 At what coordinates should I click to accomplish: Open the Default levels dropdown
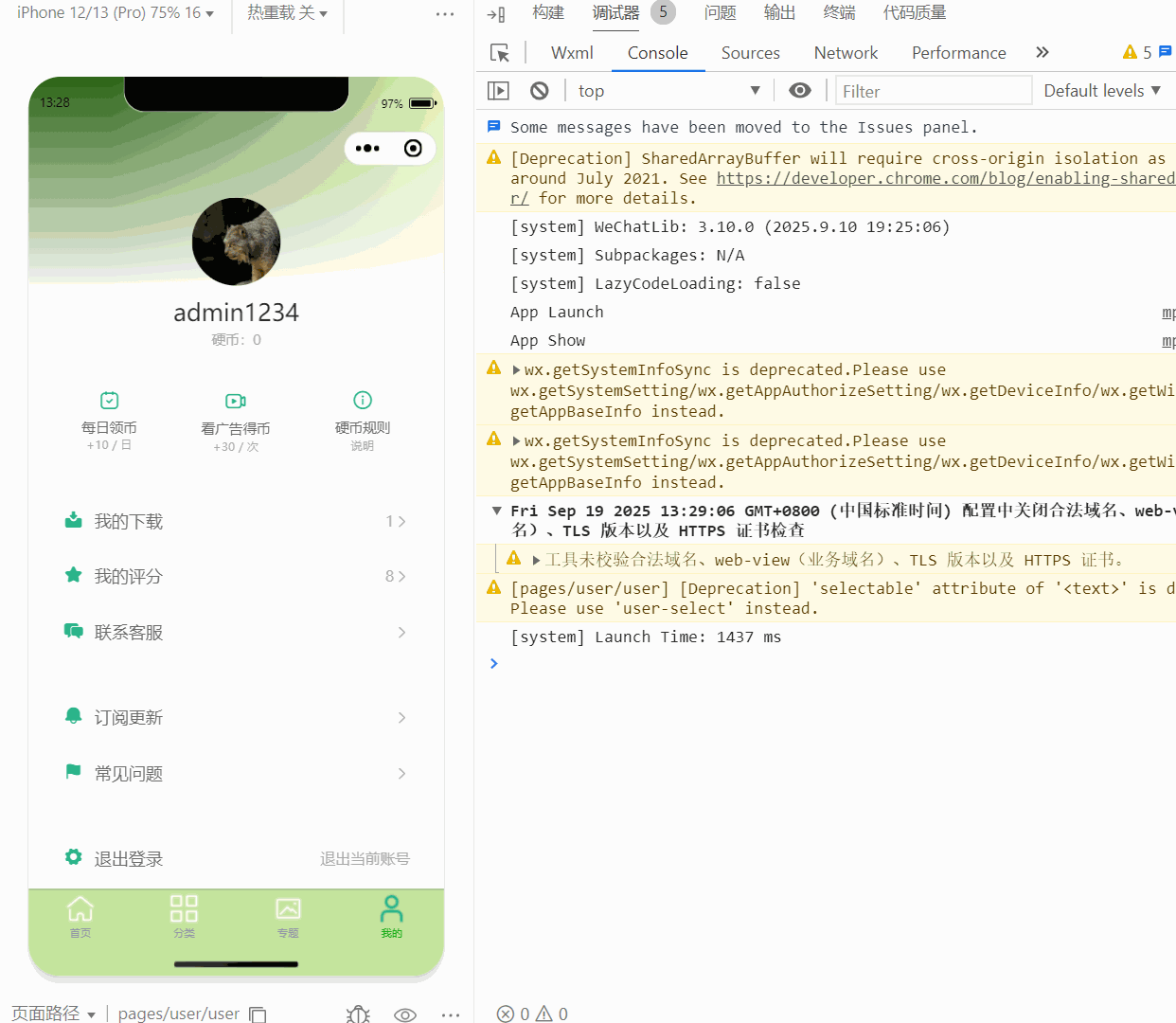point(1102,91)
